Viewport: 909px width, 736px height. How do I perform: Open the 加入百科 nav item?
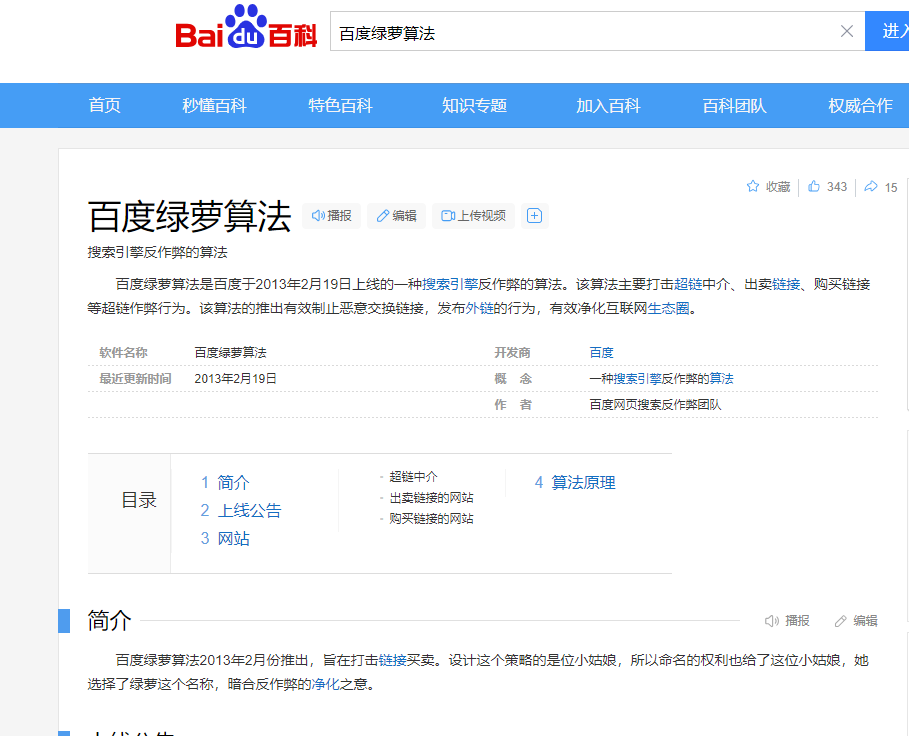[x=608, y=105]
